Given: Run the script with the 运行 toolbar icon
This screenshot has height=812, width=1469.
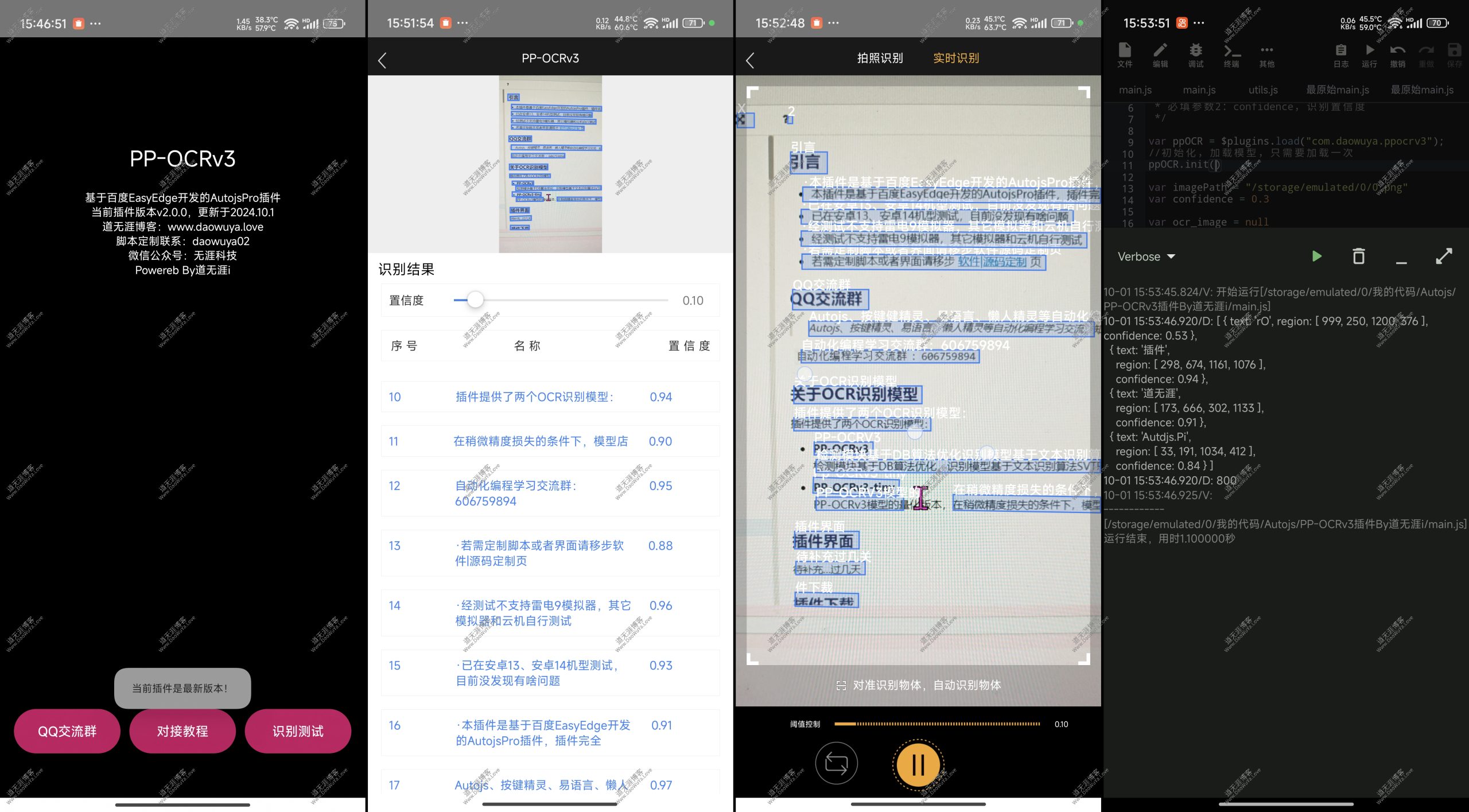Looking at the screenshot, I should [1370, 55].
